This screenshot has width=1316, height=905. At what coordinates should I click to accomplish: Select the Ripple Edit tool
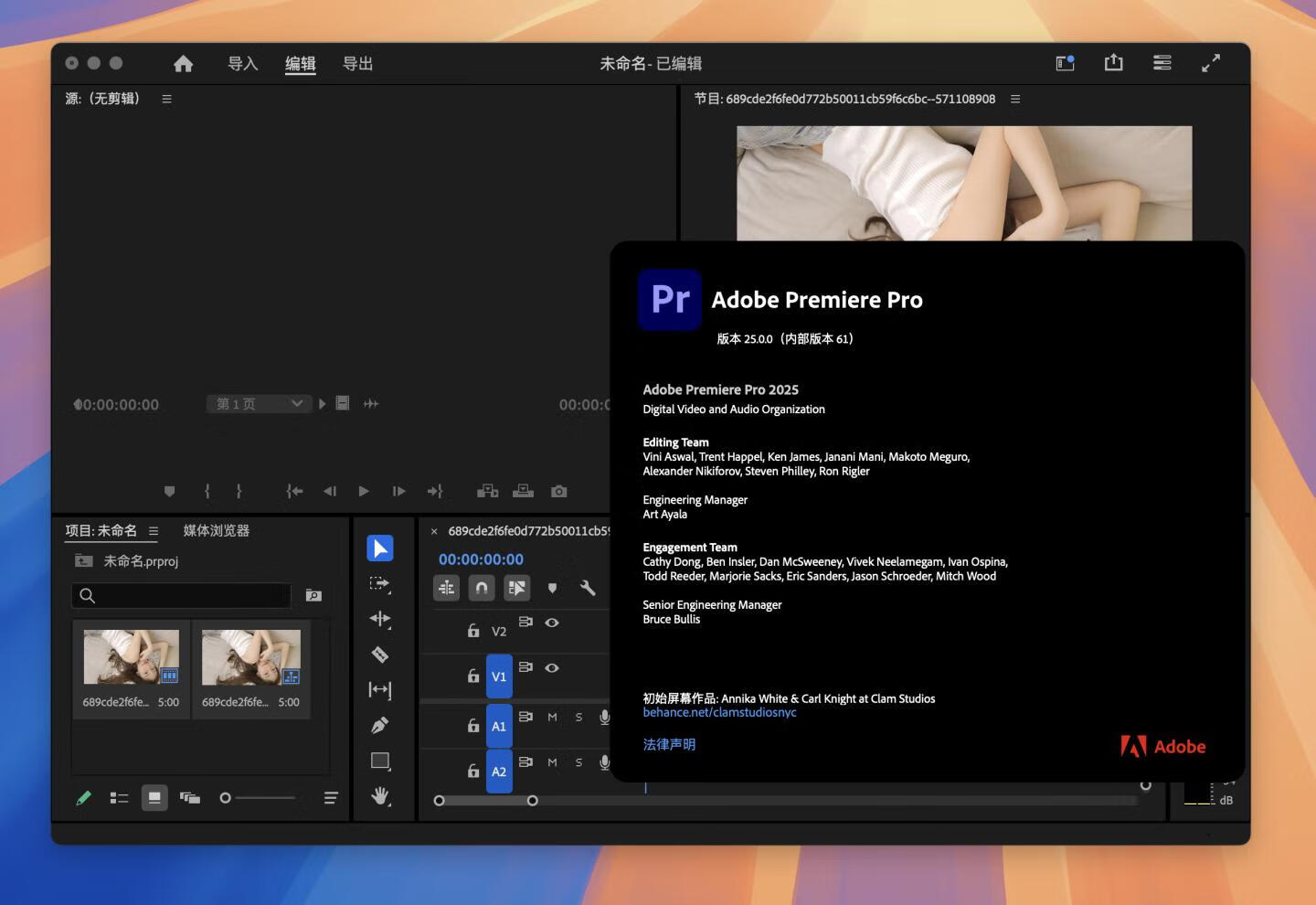(x=380, y=619)
